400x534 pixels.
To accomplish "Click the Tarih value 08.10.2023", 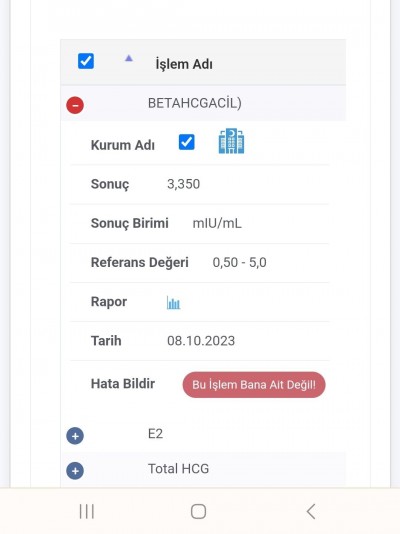I will point(201,341).
